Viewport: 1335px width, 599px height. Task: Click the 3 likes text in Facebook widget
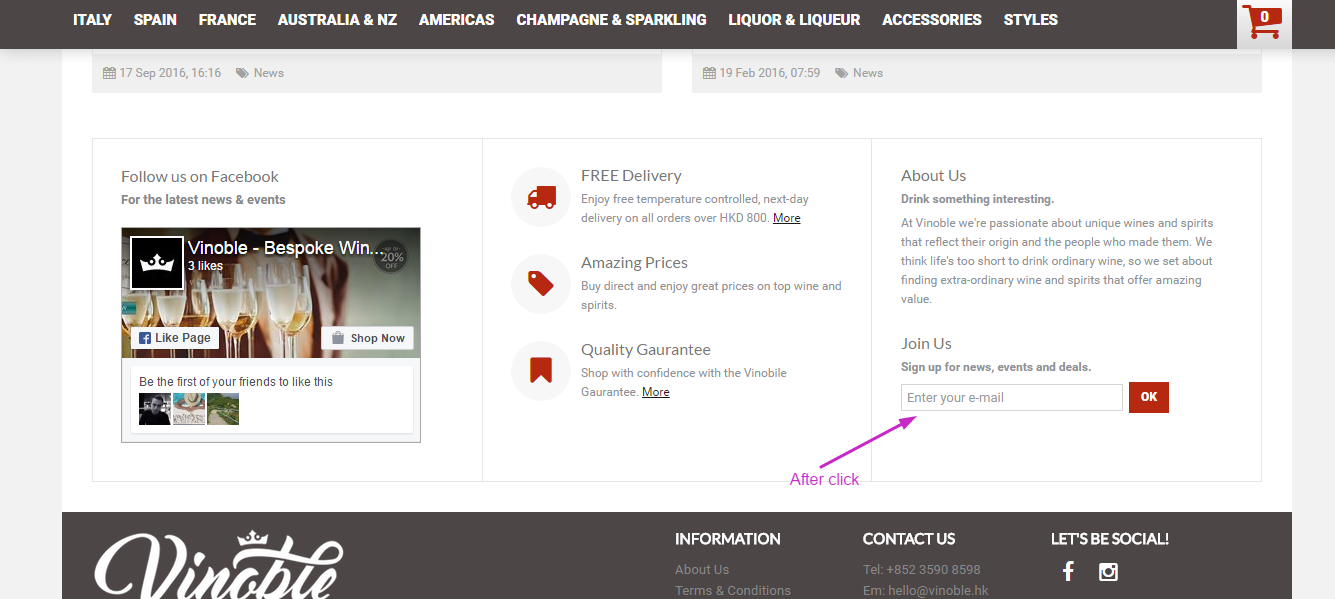click(205, 267)
